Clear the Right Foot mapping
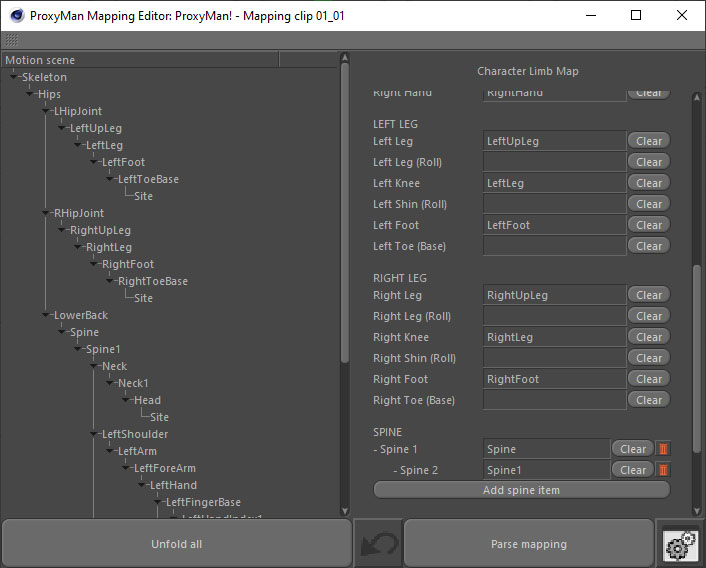706x568 pixels. pyautogui.click(x=648, y=379)
